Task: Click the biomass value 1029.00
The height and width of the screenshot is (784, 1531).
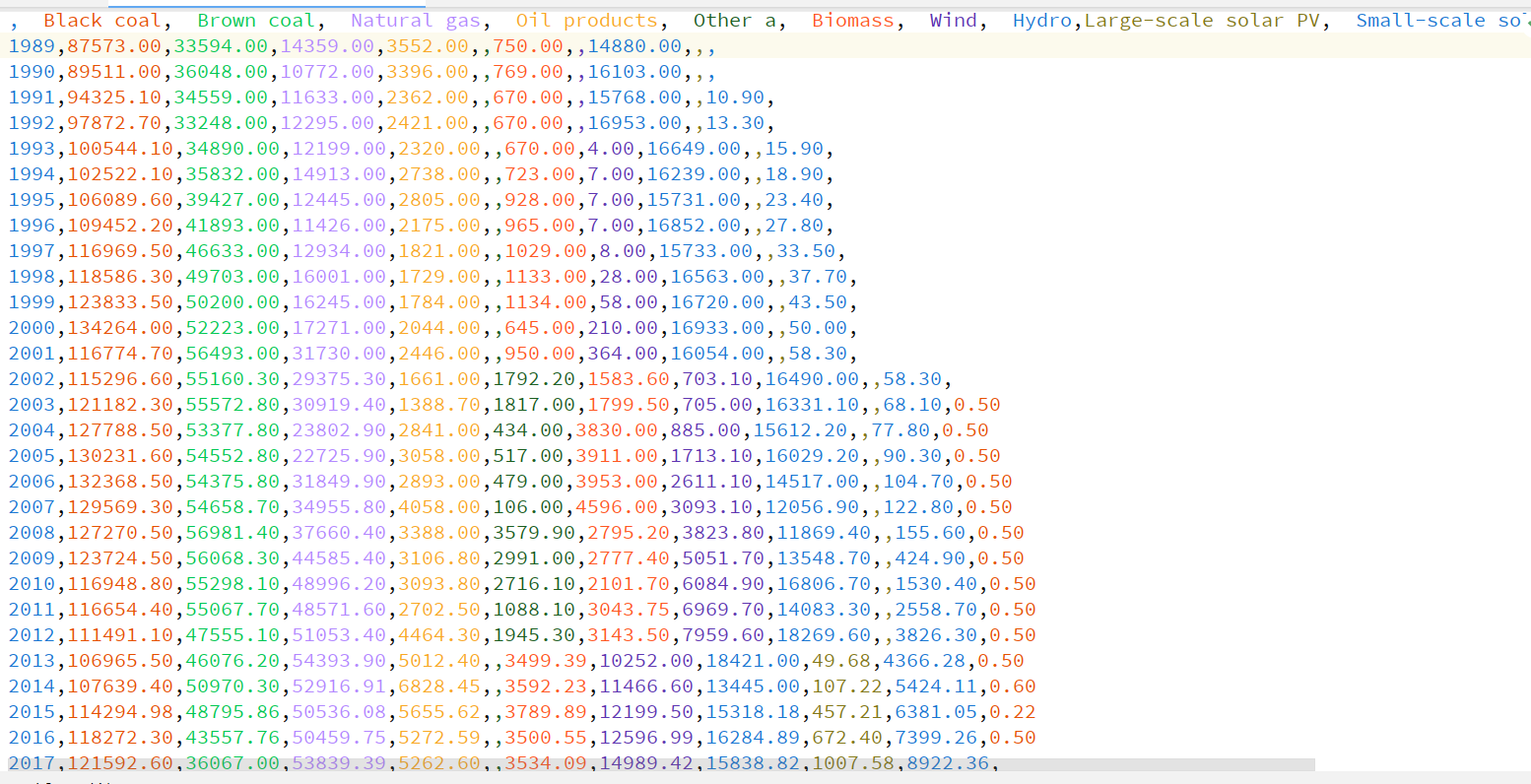Action: point(546,251)
